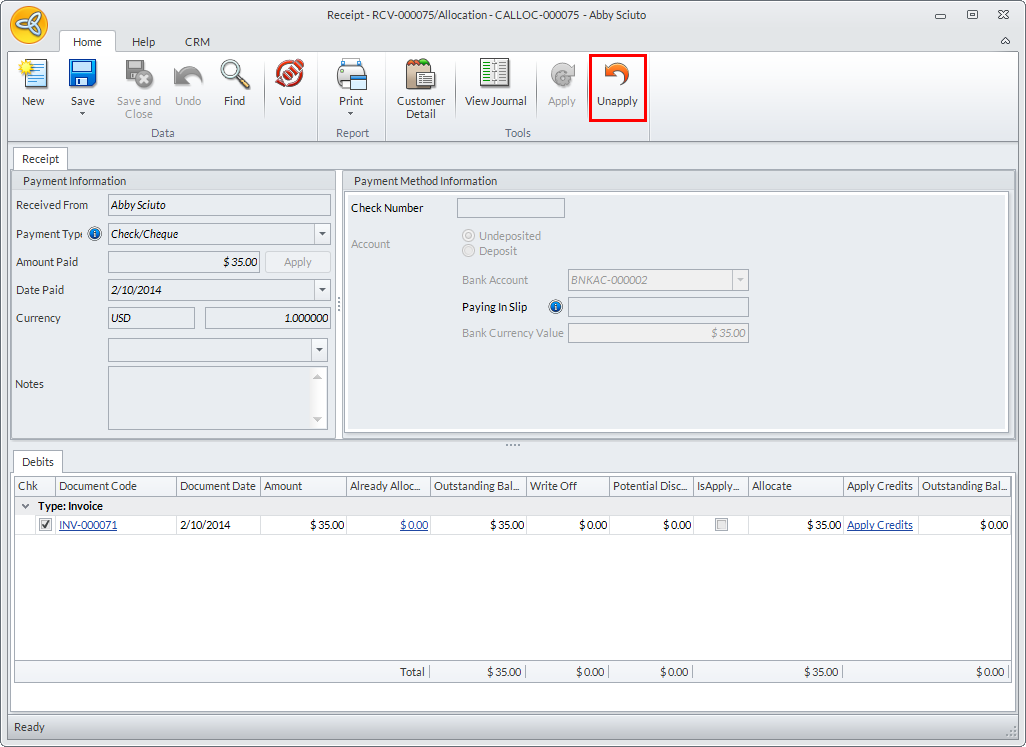Click the Payment Type info icon

tap(95, 234)
